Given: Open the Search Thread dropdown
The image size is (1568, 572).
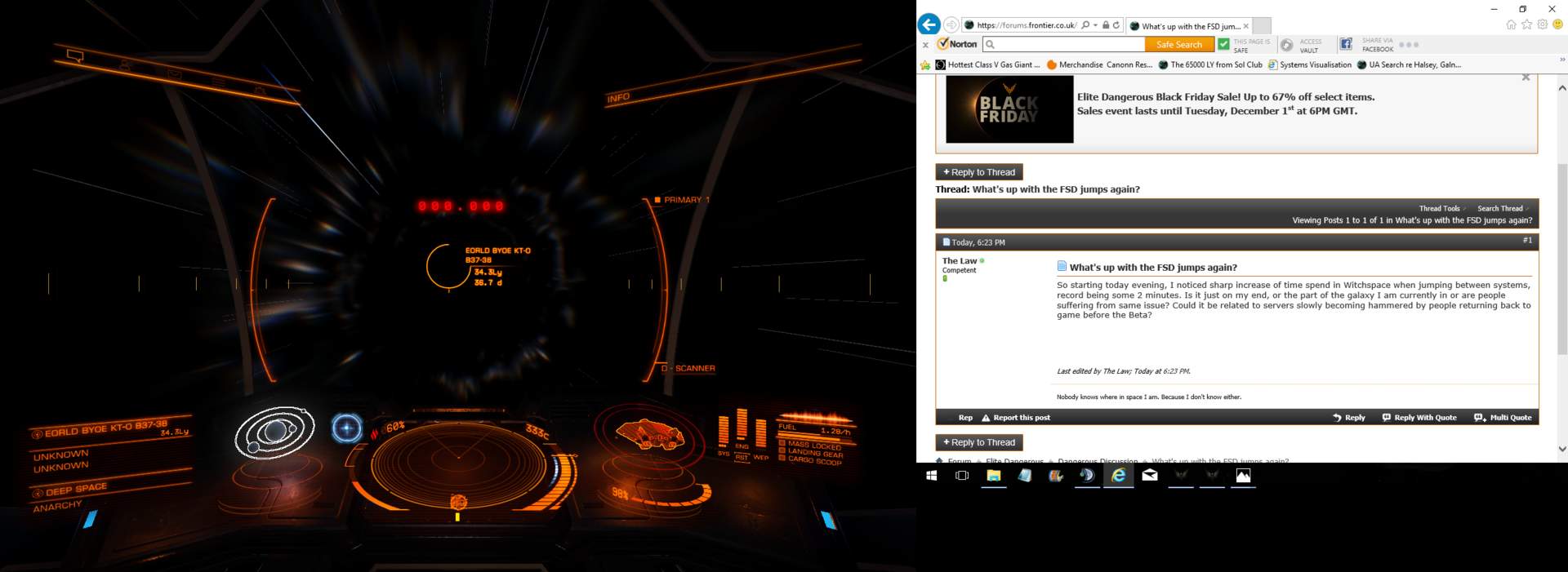Looking at the screenshot, I should click(1503, 208).
